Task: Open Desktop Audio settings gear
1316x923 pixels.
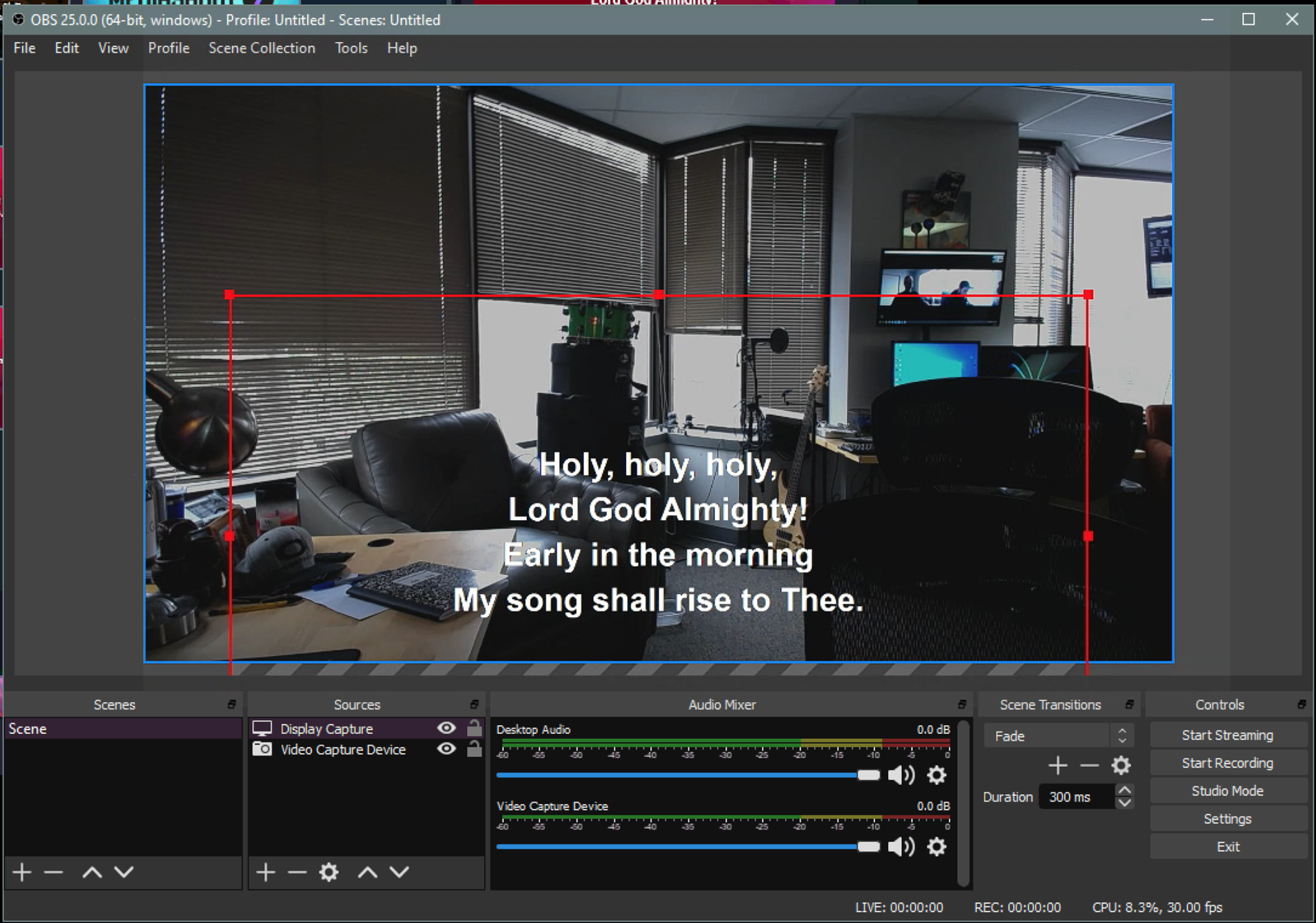Action: coord(937,775)
